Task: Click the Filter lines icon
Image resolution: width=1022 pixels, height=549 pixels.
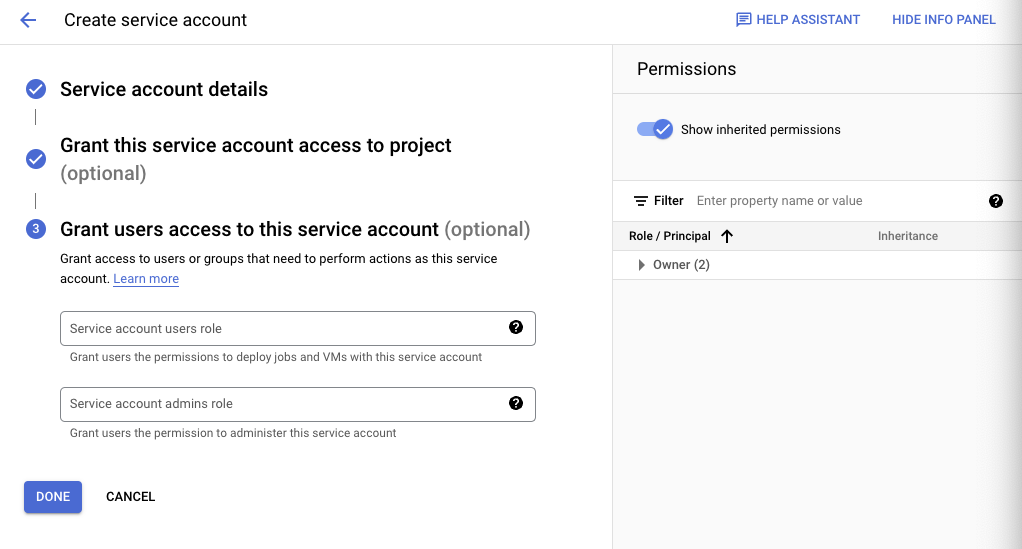Action: pyautogui.click(x=641, y=201)
